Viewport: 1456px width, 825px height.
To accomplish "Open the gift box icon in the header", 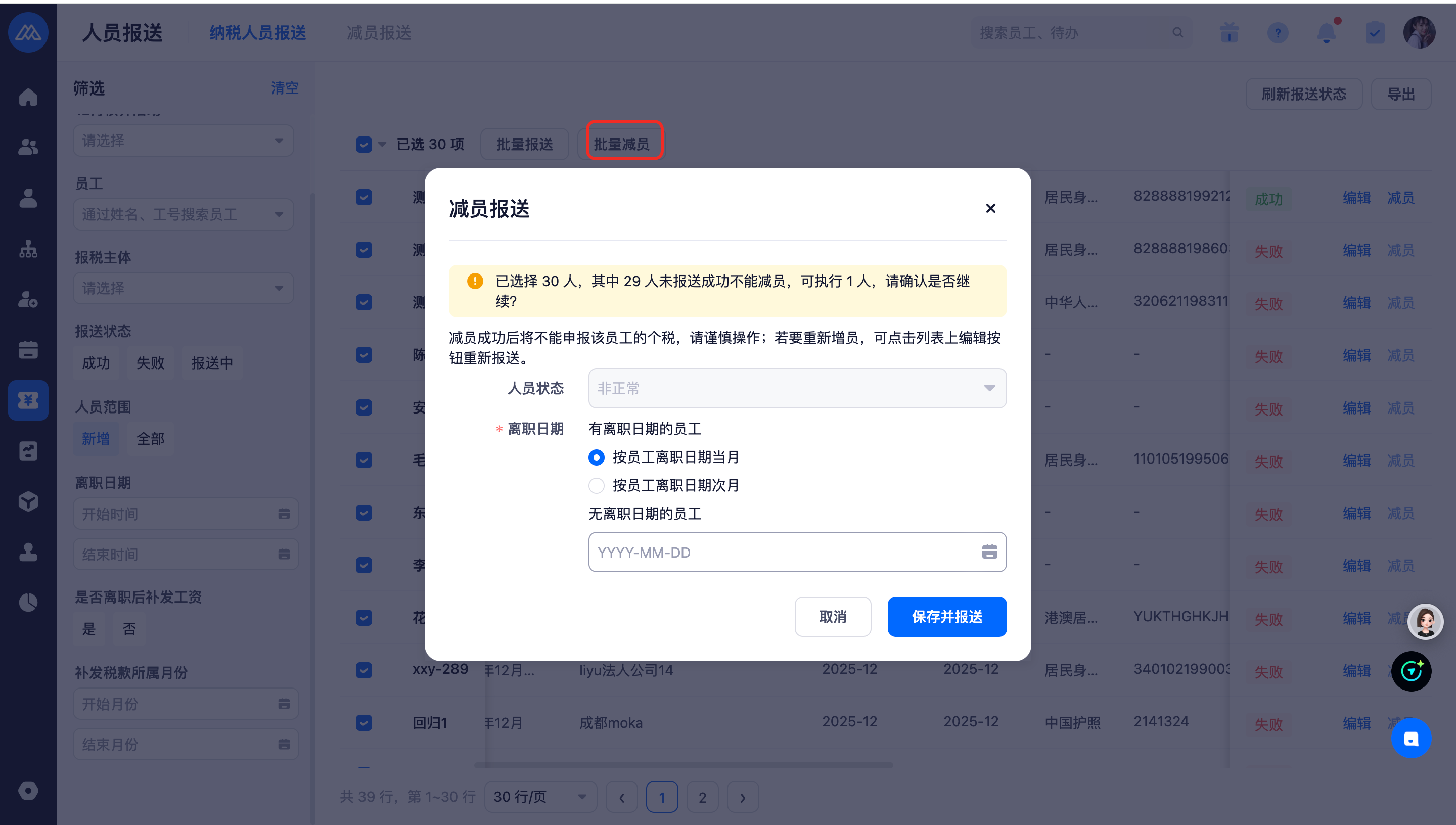I will click(1229, 33).
